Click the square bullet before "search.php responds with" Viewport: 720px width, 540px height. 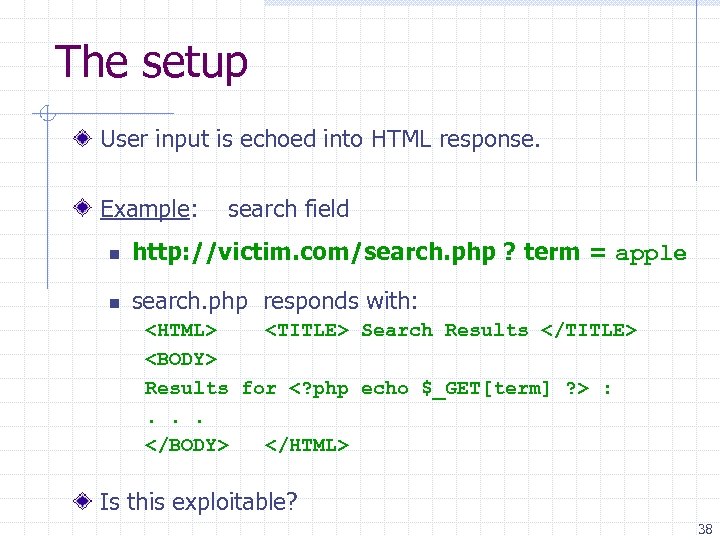click(x=115, y=304)
